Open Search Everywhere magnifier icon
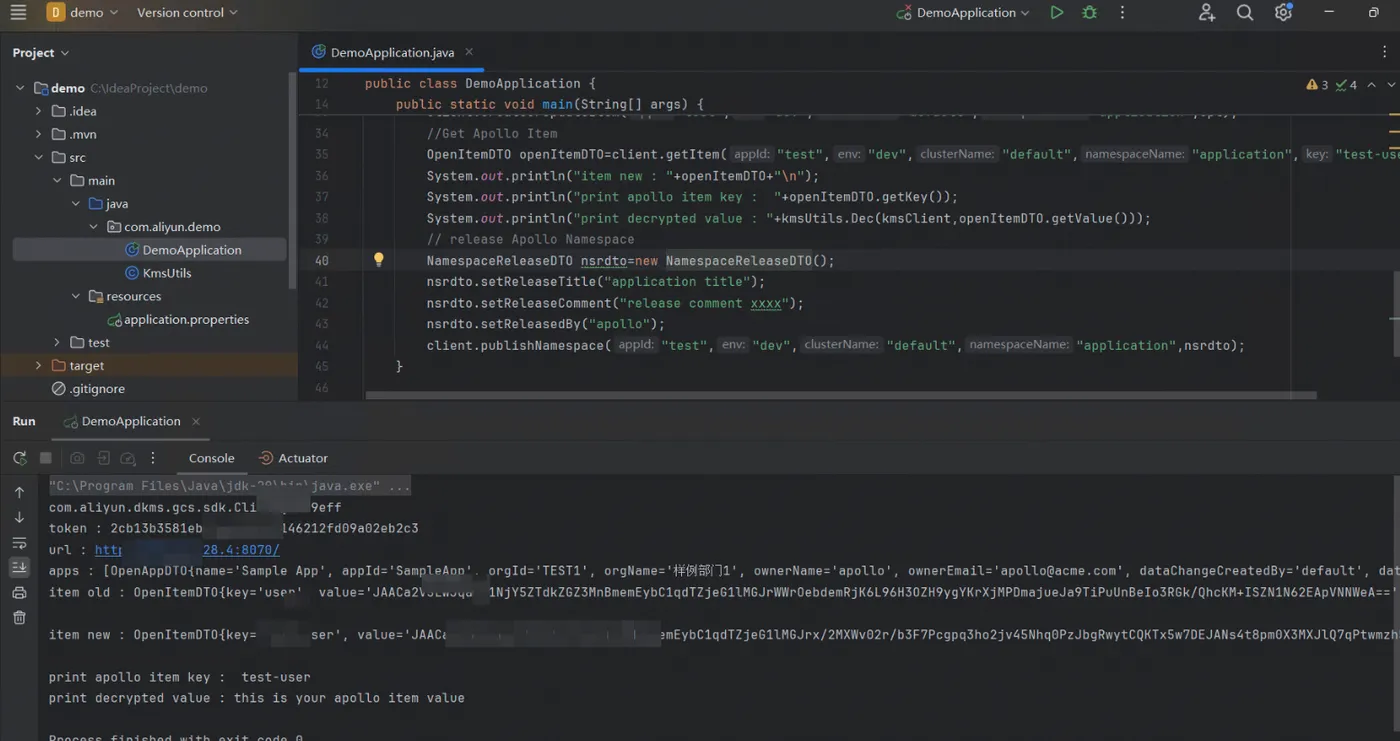Image resolution: width=1400 pixels, height=741 pixels. pos(1244,13)
